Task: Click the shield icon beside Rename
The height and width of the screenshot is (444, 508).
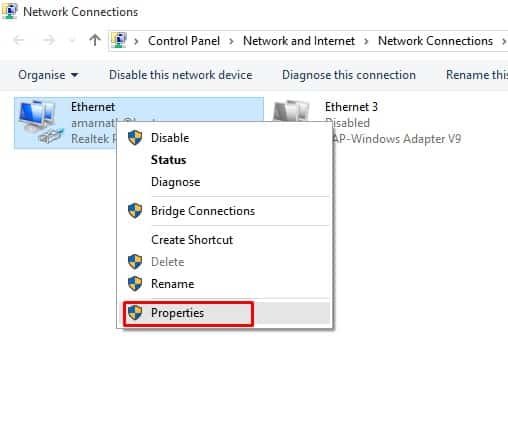Action: click(135, 284)
